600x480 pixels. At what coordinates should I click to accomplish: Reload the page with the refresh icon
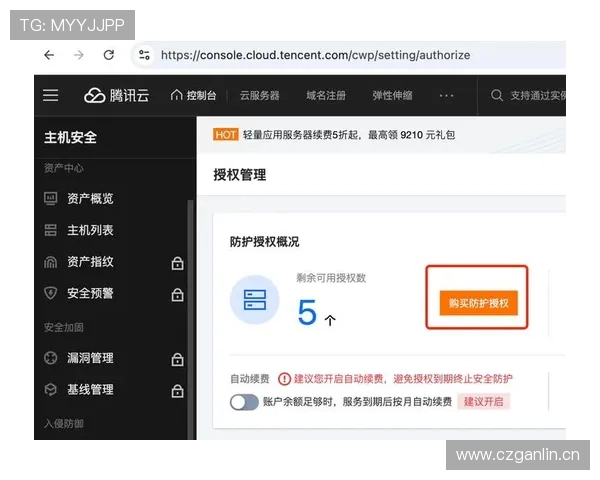pos(109,55)
